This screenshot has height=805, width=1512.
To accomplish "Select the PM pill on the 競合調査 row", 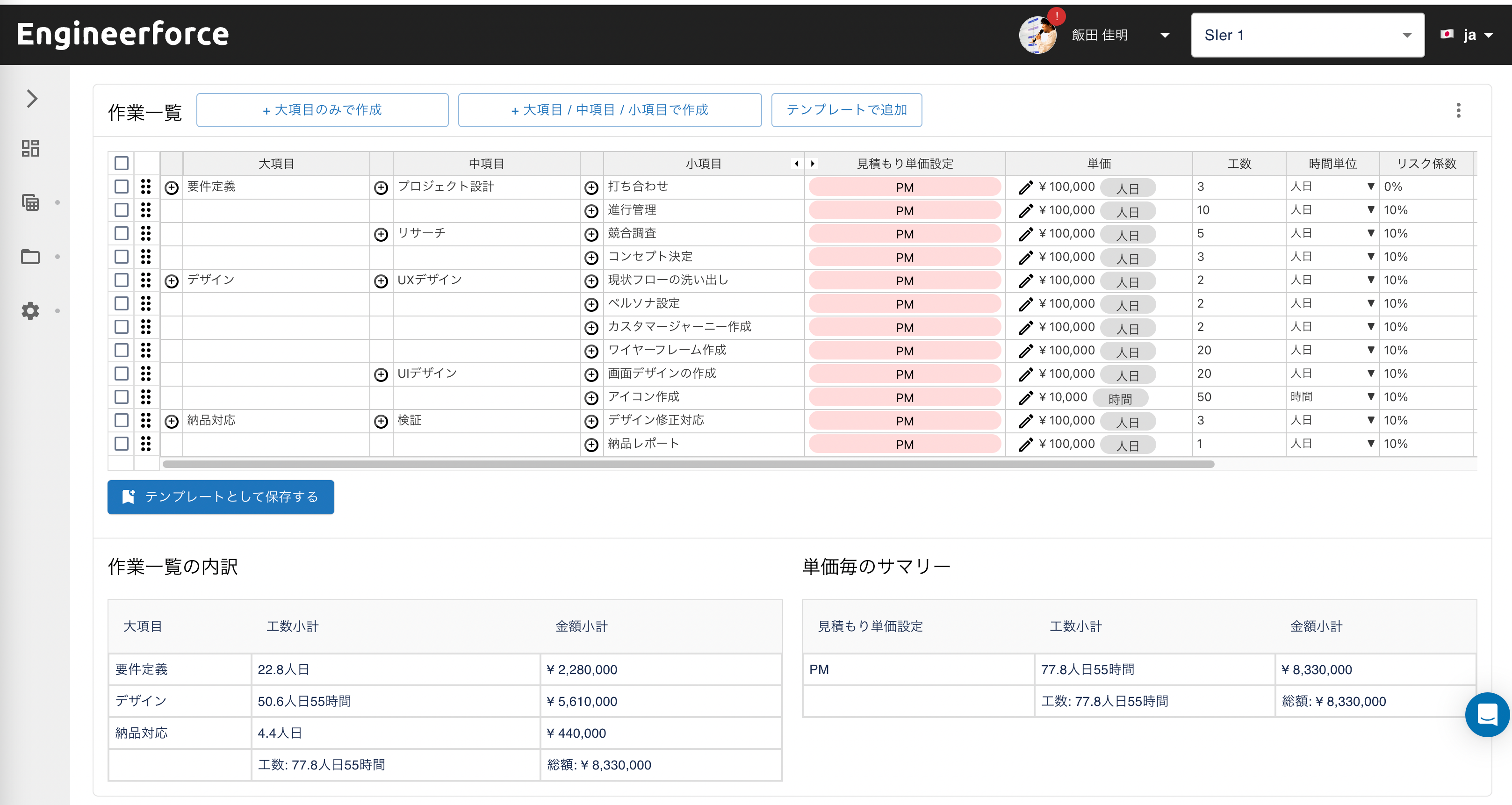I will [903, 233].
